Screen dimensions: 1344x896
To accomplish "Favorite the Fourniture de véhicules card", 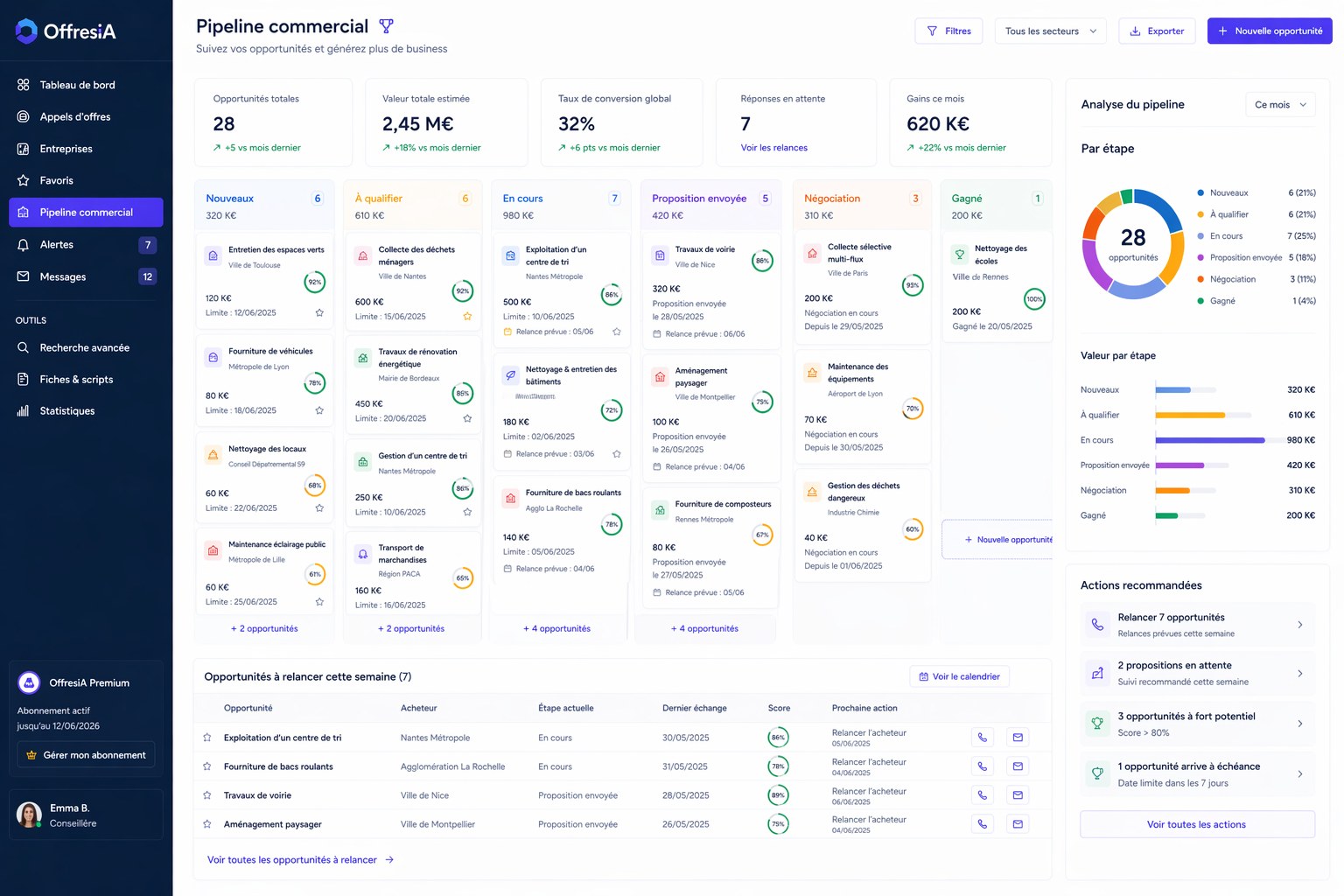I will tap(319, 410).
